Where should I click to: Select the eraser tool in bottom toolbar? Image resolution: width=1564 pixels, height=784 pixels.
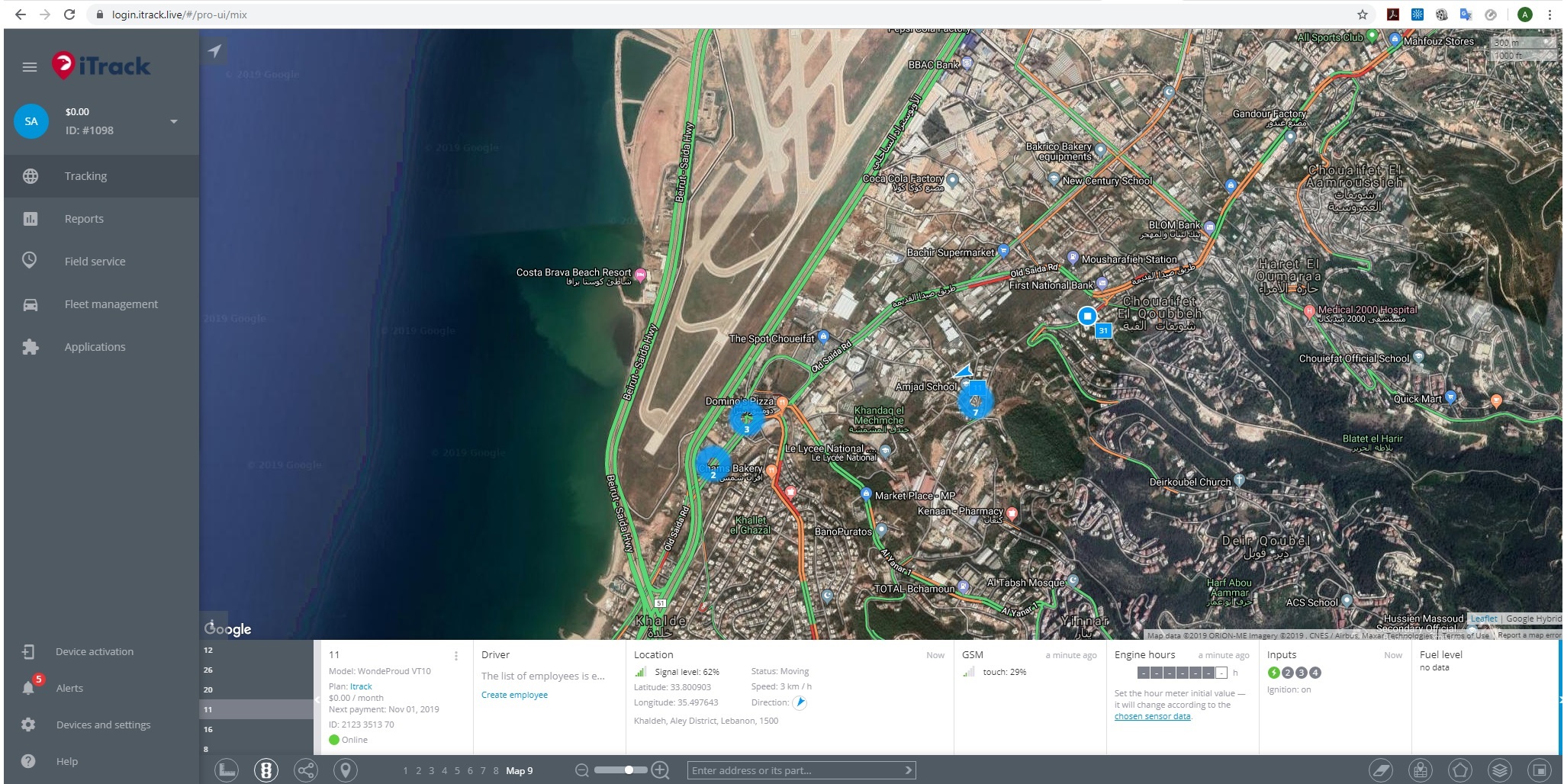tap(1381, 770)
